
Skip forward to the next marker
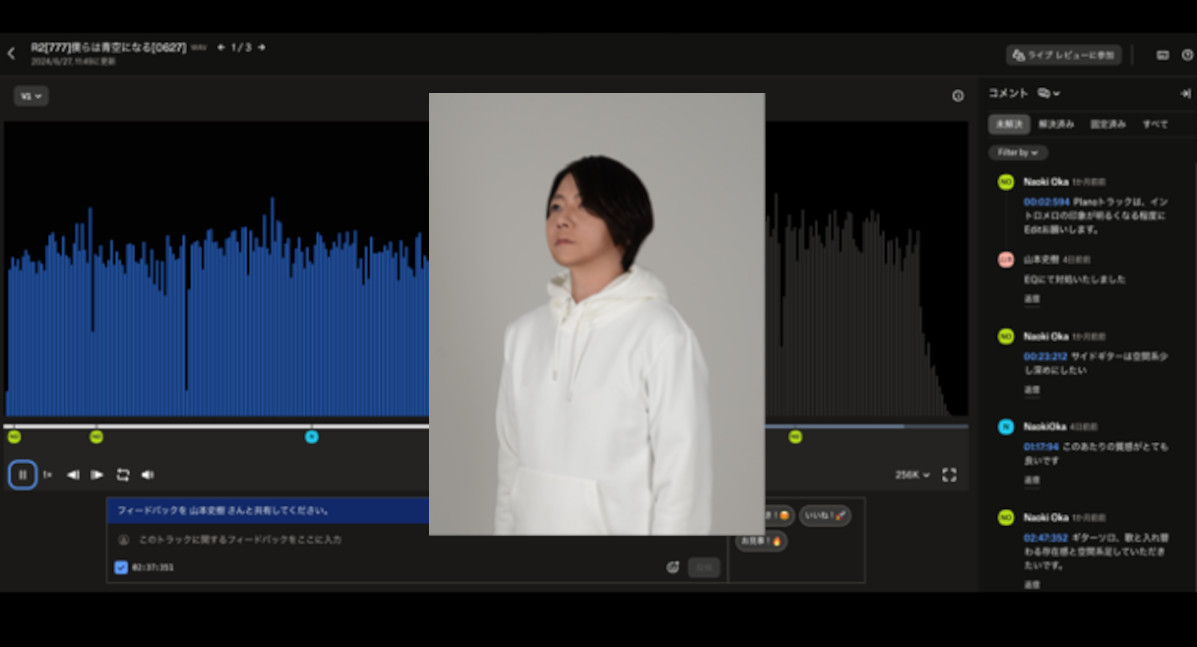pyautogui.click(x=97, y=475)
